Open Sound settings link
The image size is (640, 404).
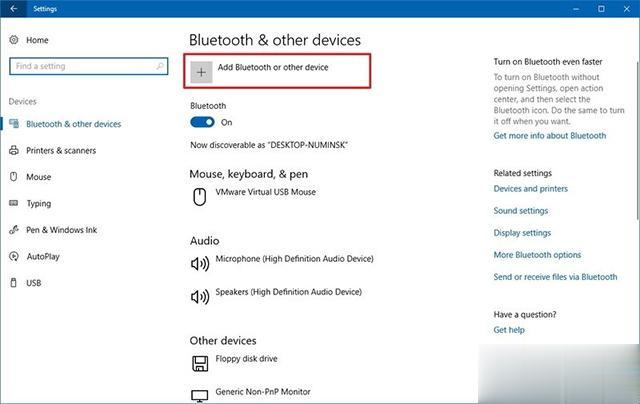point(521,211)
